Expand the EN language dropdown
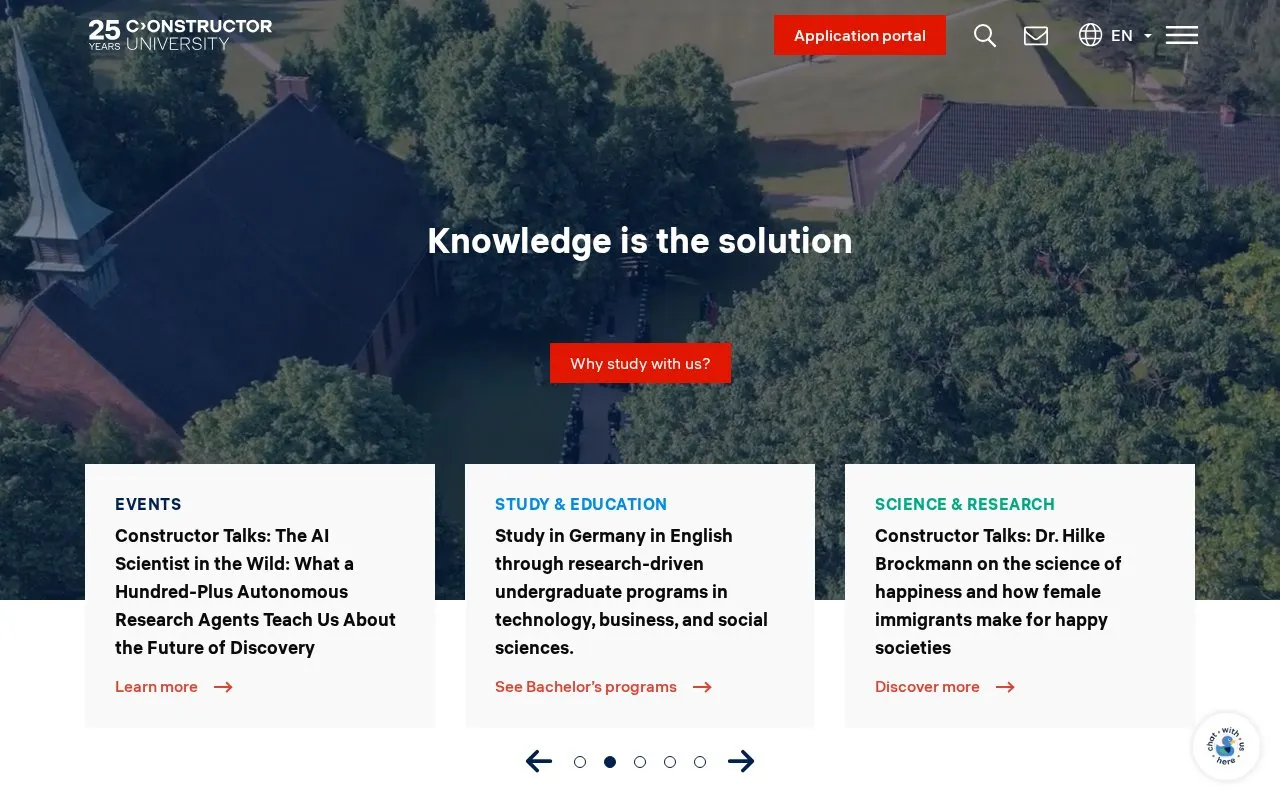Image resolution: width=1280 pixels, height=800 pixels. point(1131,36)
